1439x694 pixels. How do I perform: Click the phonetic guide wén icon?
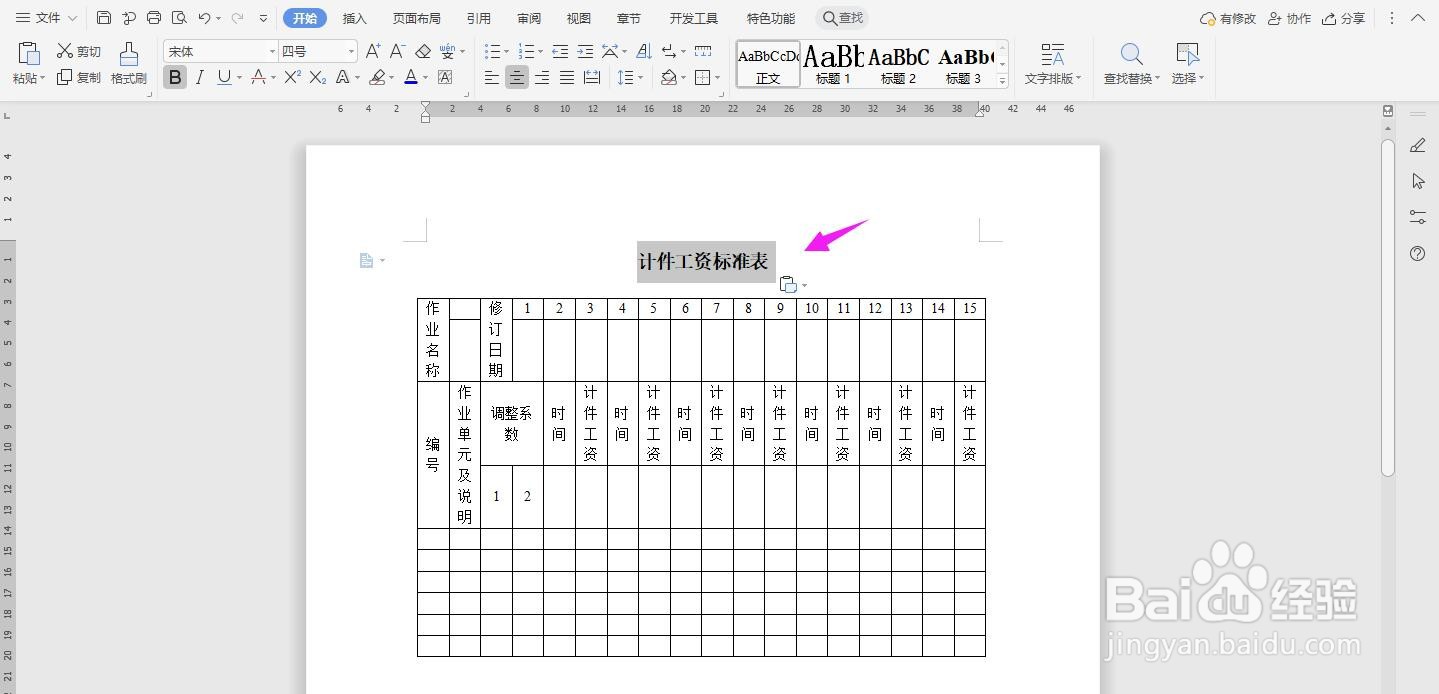(x=448, y=51)
